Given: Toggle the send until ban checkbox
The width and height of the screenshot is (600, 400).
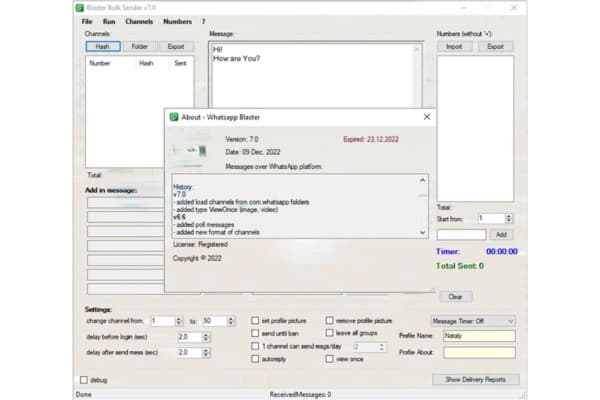Looking at the screenshot, I should 256,333.
